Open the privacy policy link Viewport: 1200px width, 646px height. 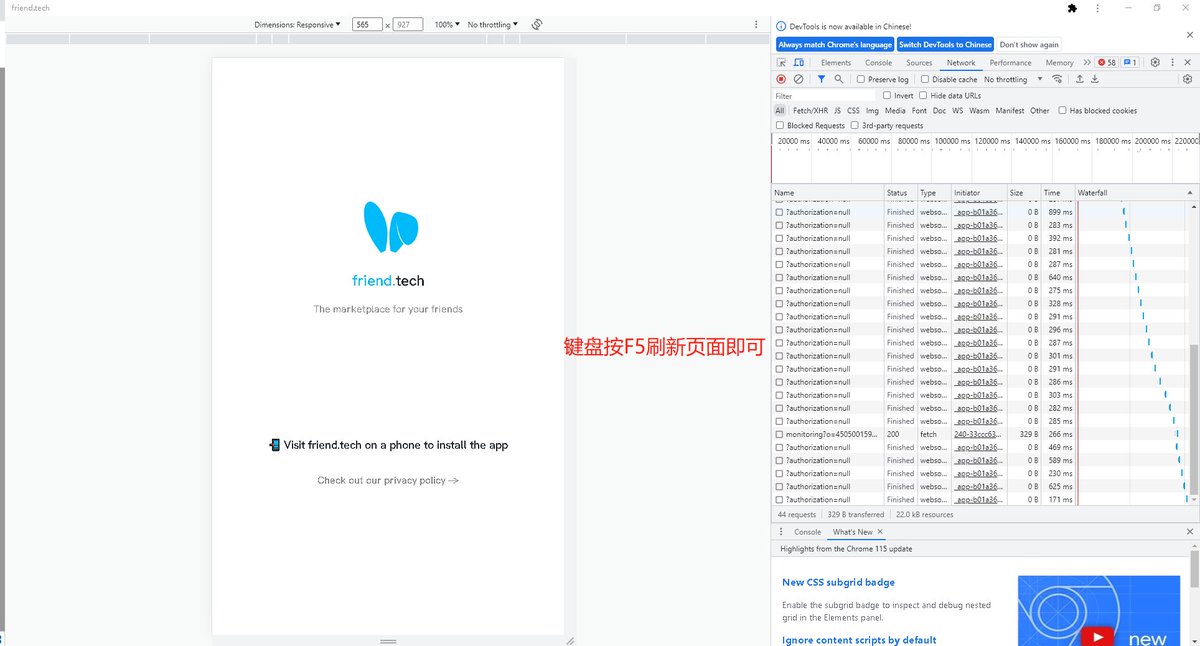point(388,480)
